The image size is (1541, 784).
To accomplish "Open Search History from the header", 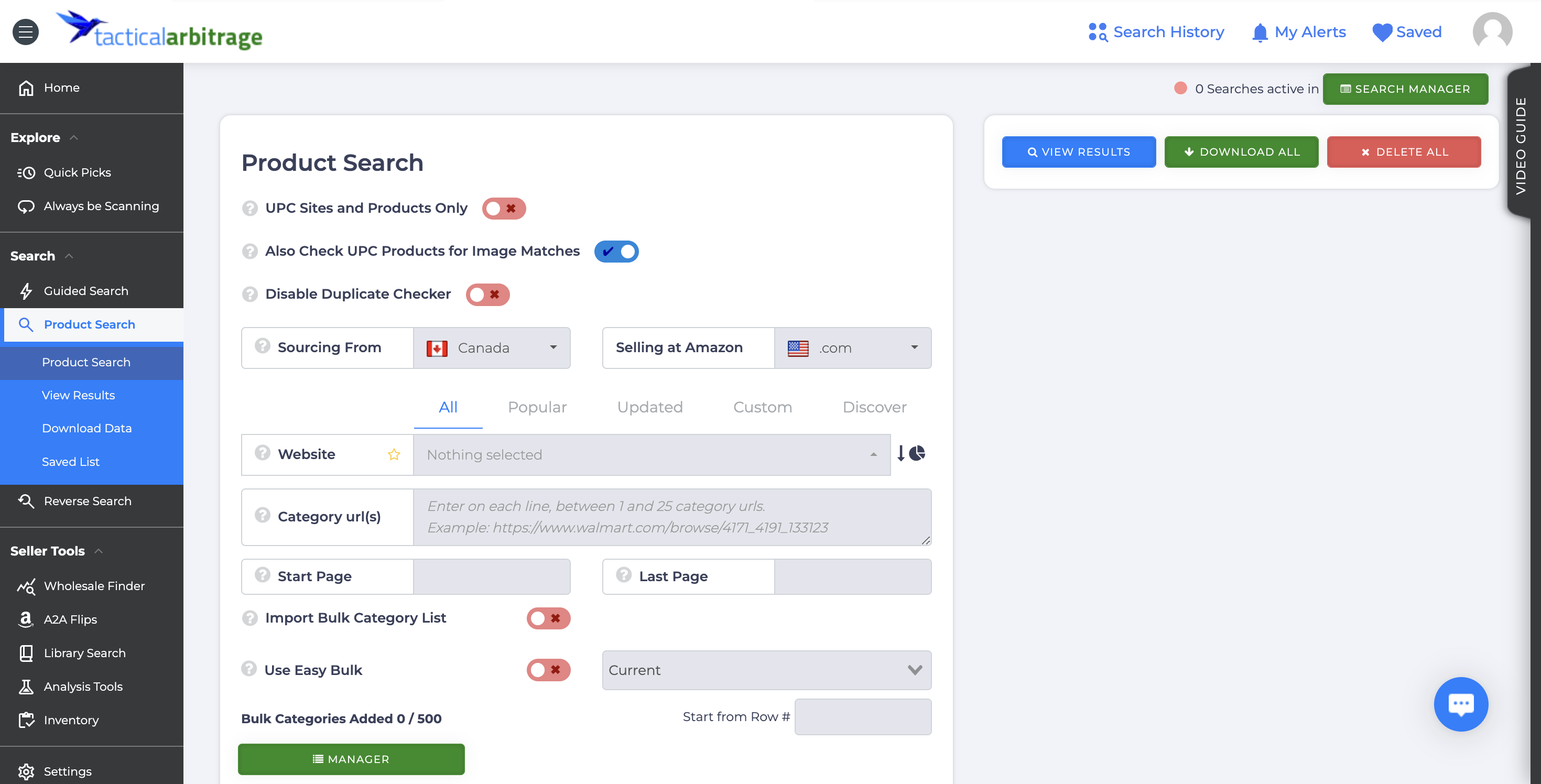I will (x=1156, y=31).
